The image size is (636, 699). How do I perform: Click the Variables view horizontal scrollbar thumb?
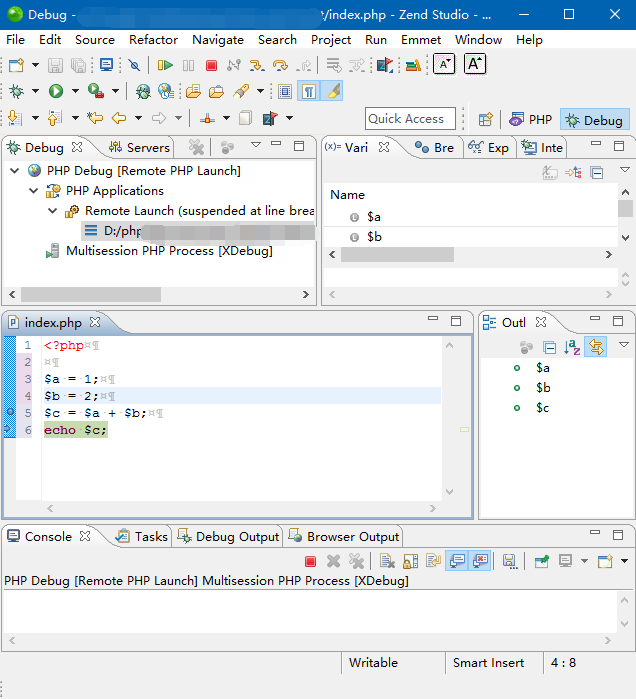pos(397,255)
